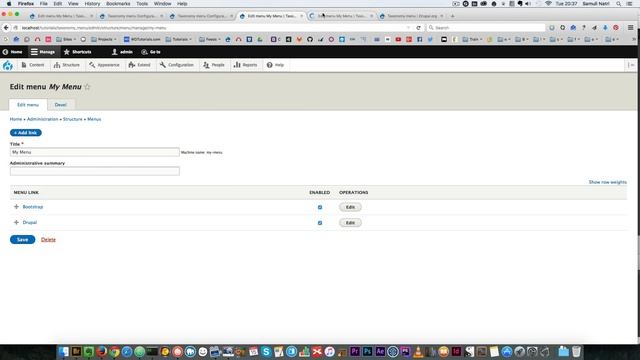Grab the drag handle beside Drupal

pos(16,222)
